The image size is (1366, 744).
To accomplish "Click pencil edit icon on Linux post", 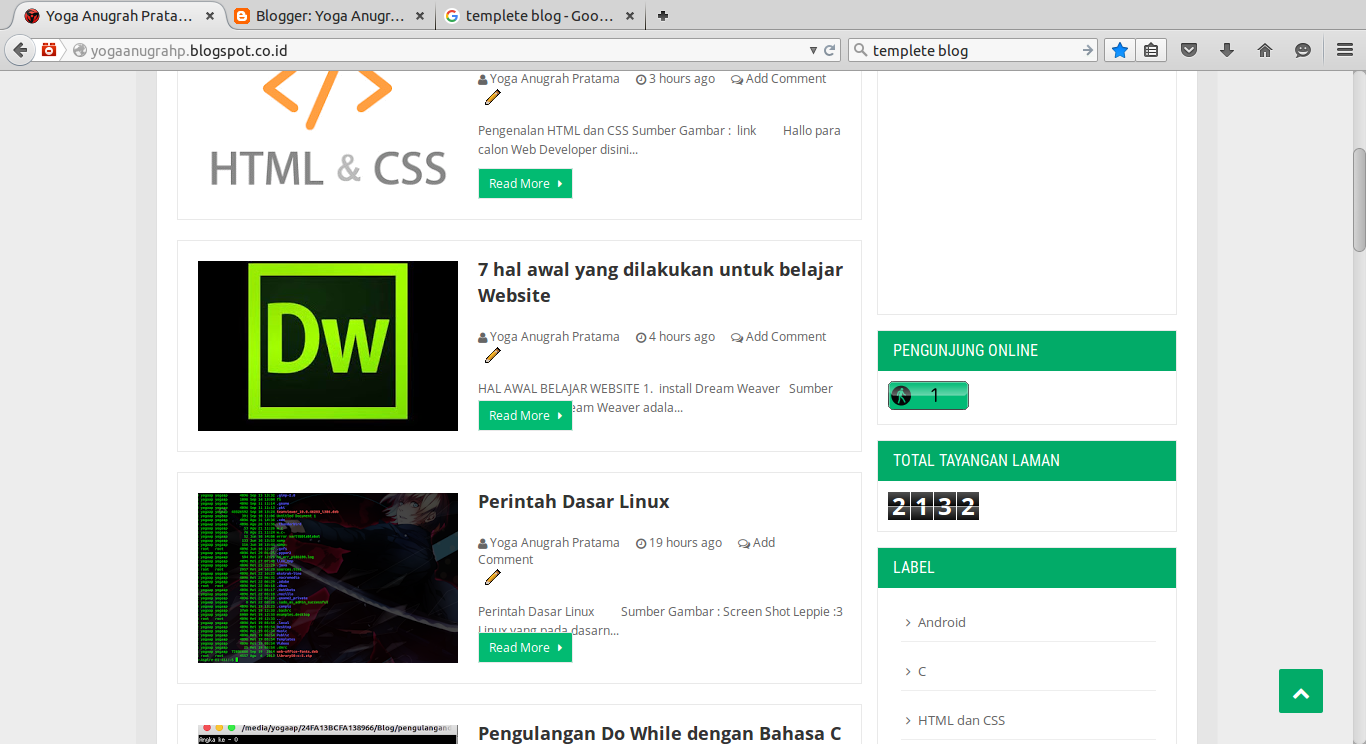I will pos(492,577).
